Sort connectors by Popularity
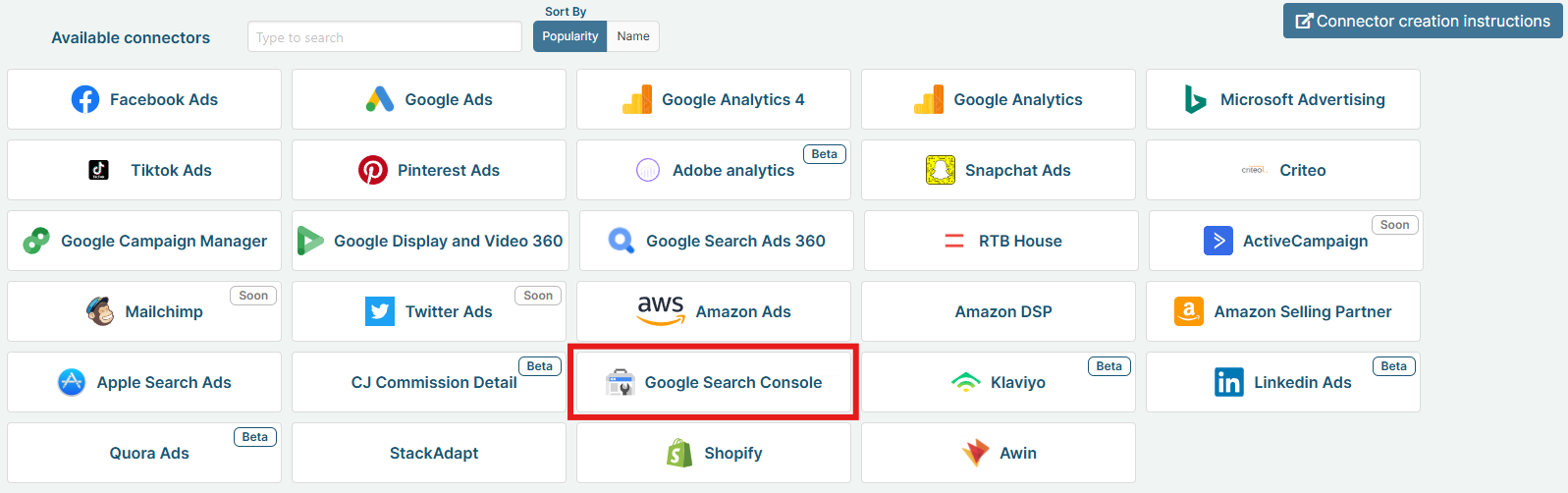Viewport: 1568px width, 493px height. click(x=569, y=36)
